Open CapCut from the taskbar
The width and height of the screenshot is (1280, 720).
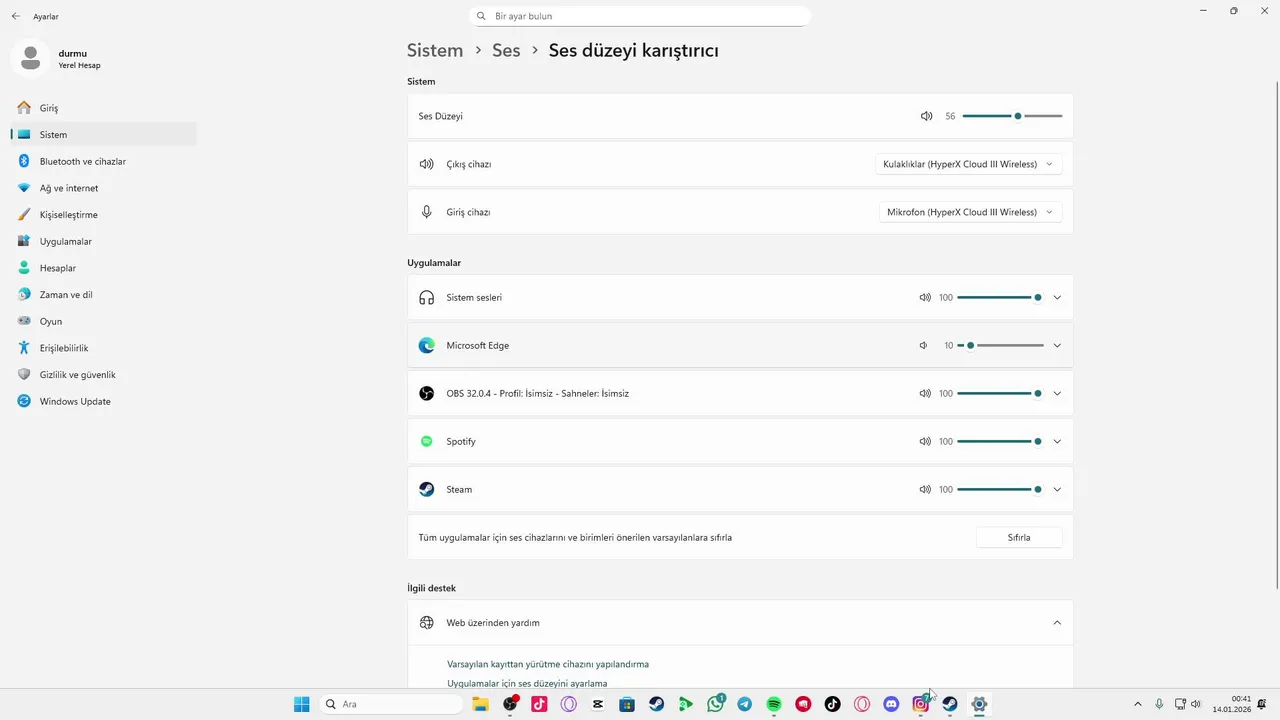(x=598, y=704)
